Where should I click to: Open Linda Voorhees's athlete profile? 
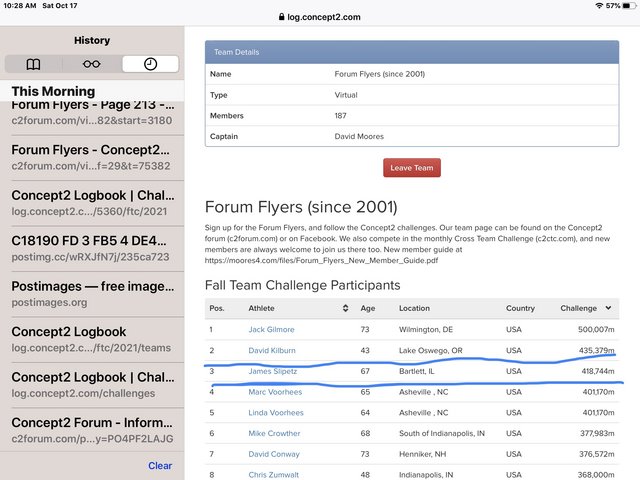276,413
